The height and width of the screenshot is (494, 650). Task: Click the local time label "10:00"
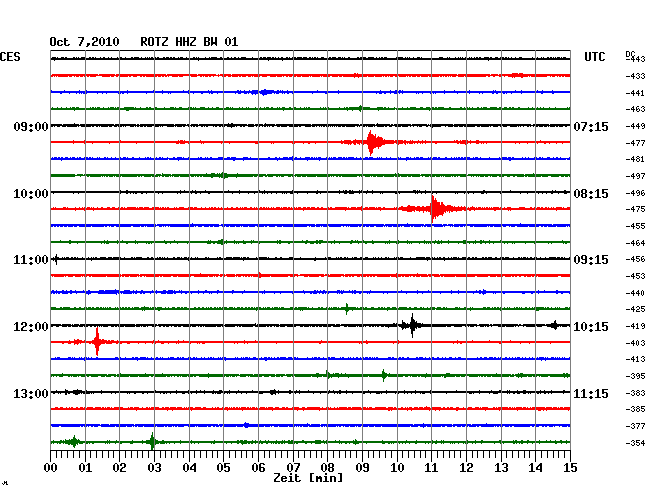pos(31,194)
